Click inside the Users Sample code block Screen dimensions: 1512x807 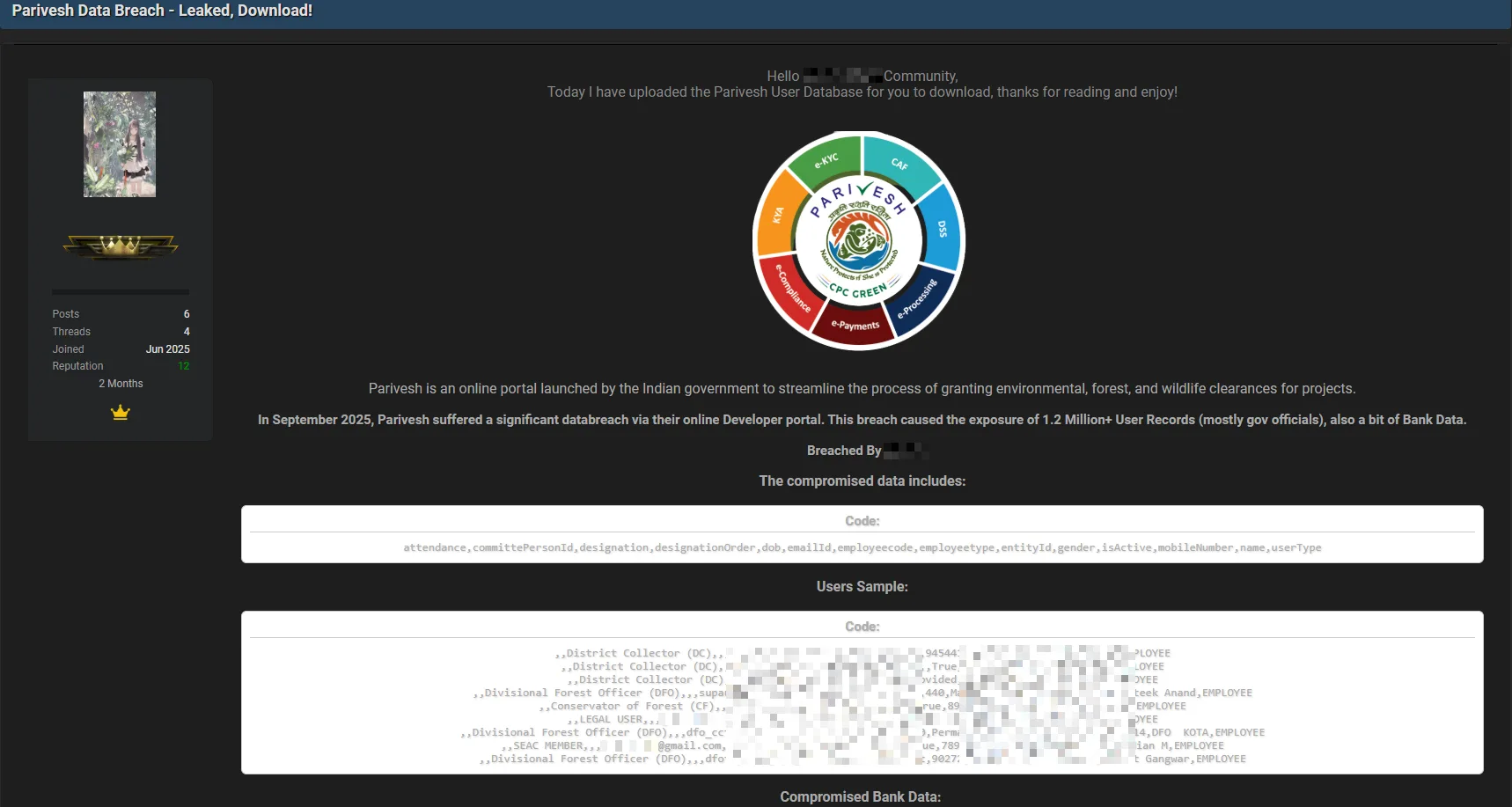pyautogui.click(x=862, y=704)
